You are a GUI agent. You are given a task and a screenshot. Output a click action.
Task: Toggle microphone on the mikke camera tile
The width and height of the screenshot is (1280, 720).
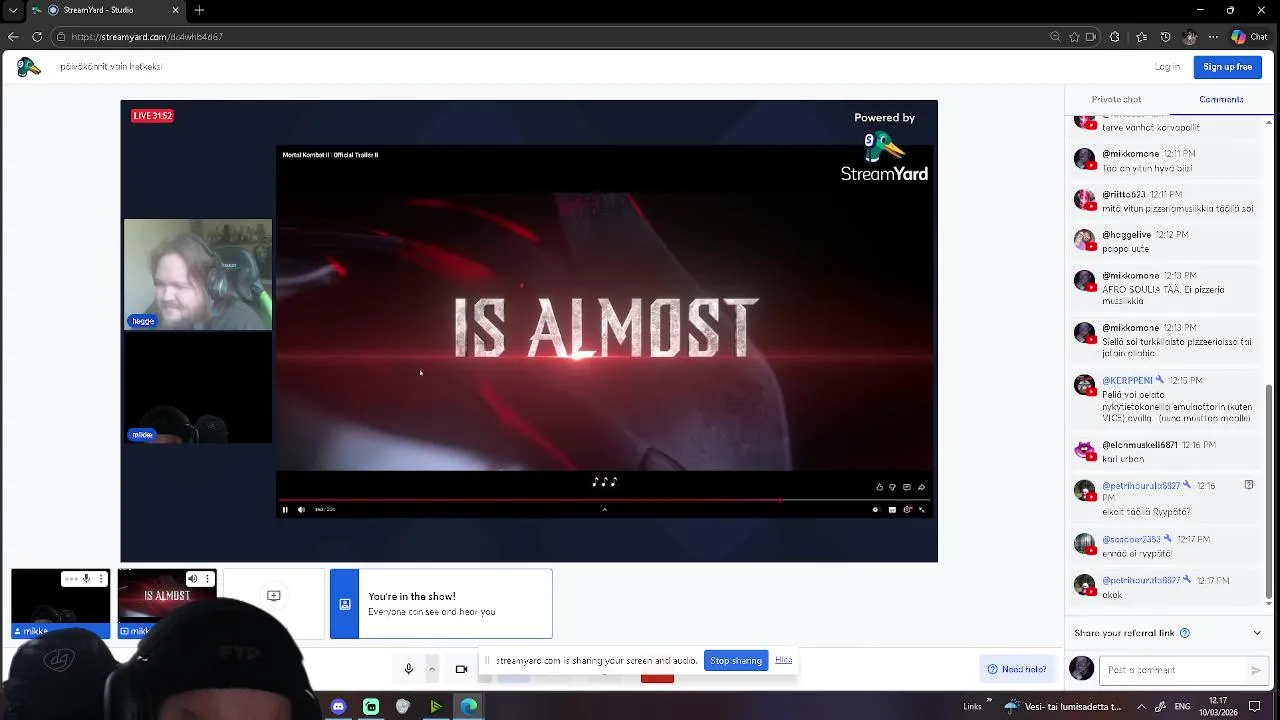pyautogui.click(x=86, y=579)
